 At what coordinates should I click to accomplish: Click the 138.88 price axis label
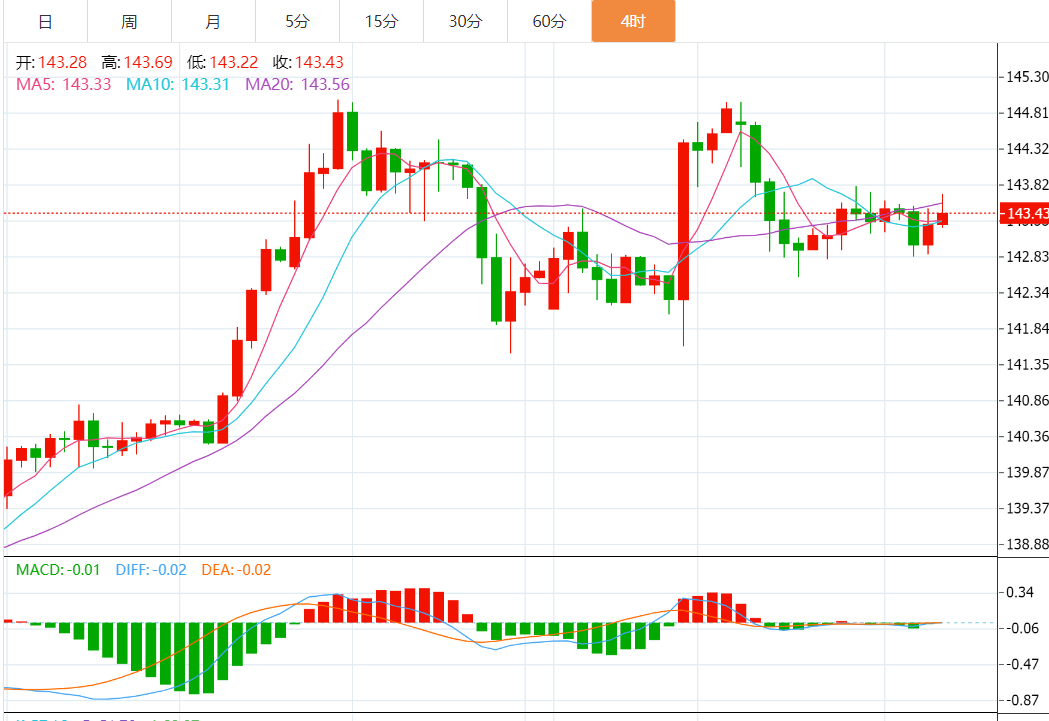click(1027, 544)
